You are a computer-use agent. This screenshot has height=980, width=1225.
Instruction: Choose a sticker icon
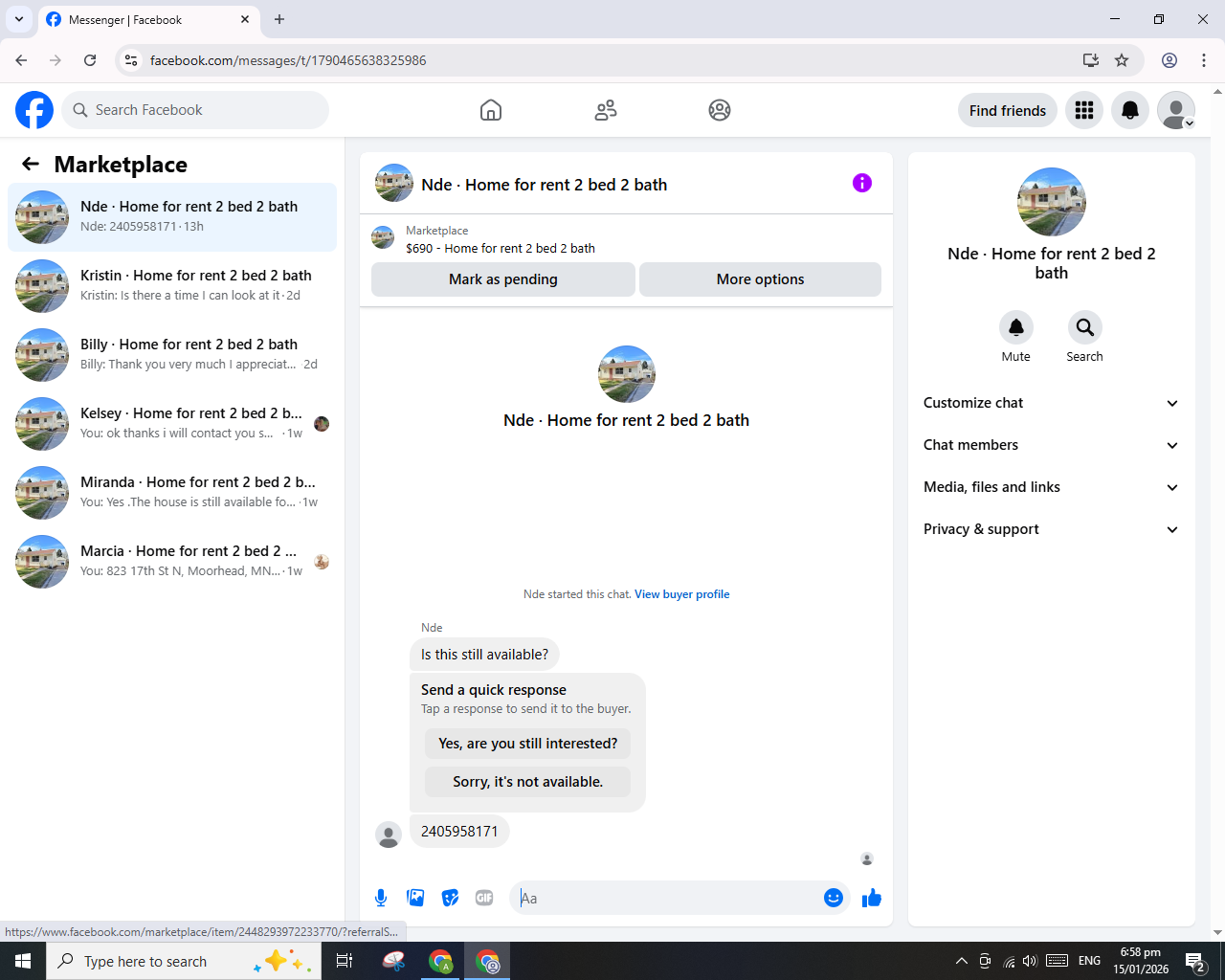[450, 898]
